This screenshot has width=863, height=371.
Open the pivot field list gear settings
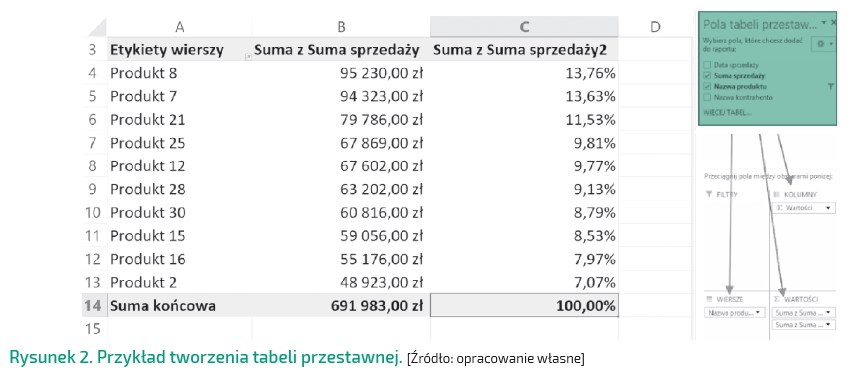tap(823, 44)
